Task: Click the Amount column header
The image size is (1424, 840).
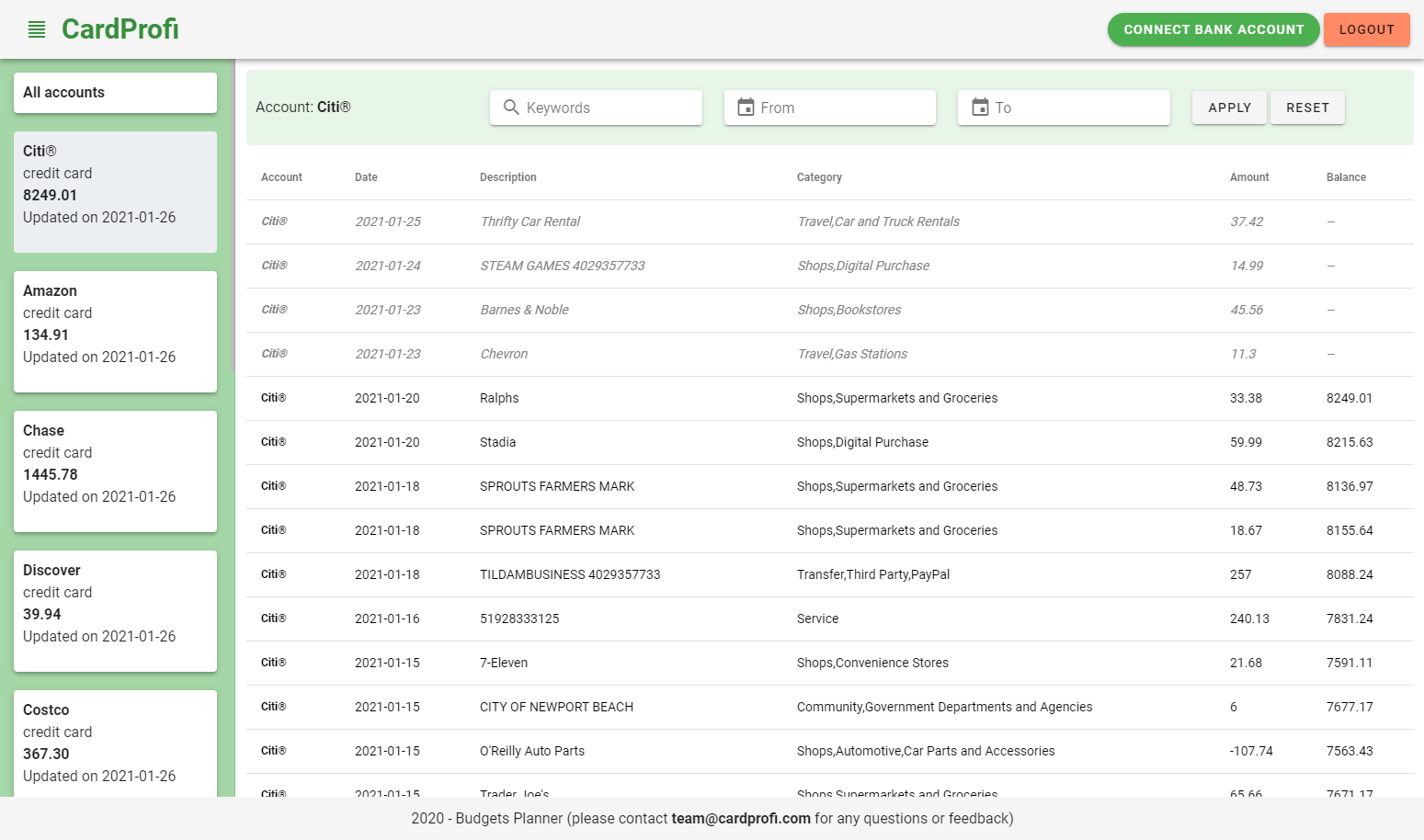Action: coord(1248,177)
